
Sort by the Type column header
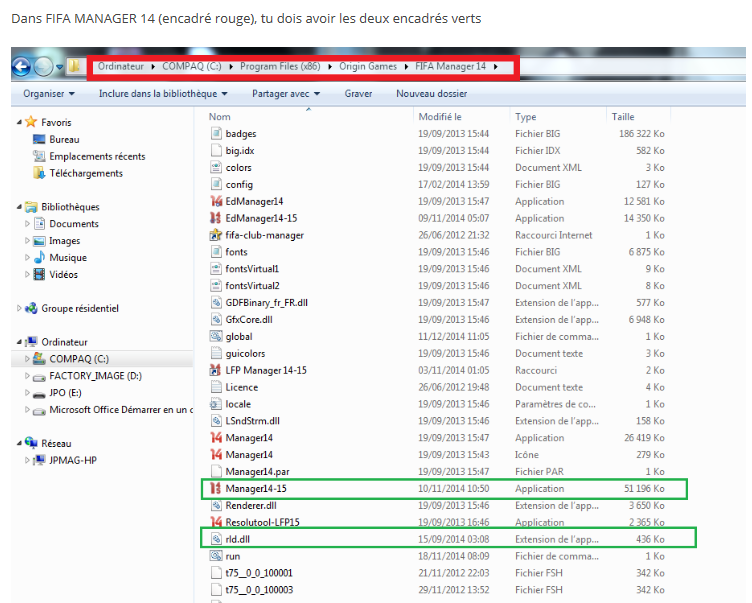(526, 117)
